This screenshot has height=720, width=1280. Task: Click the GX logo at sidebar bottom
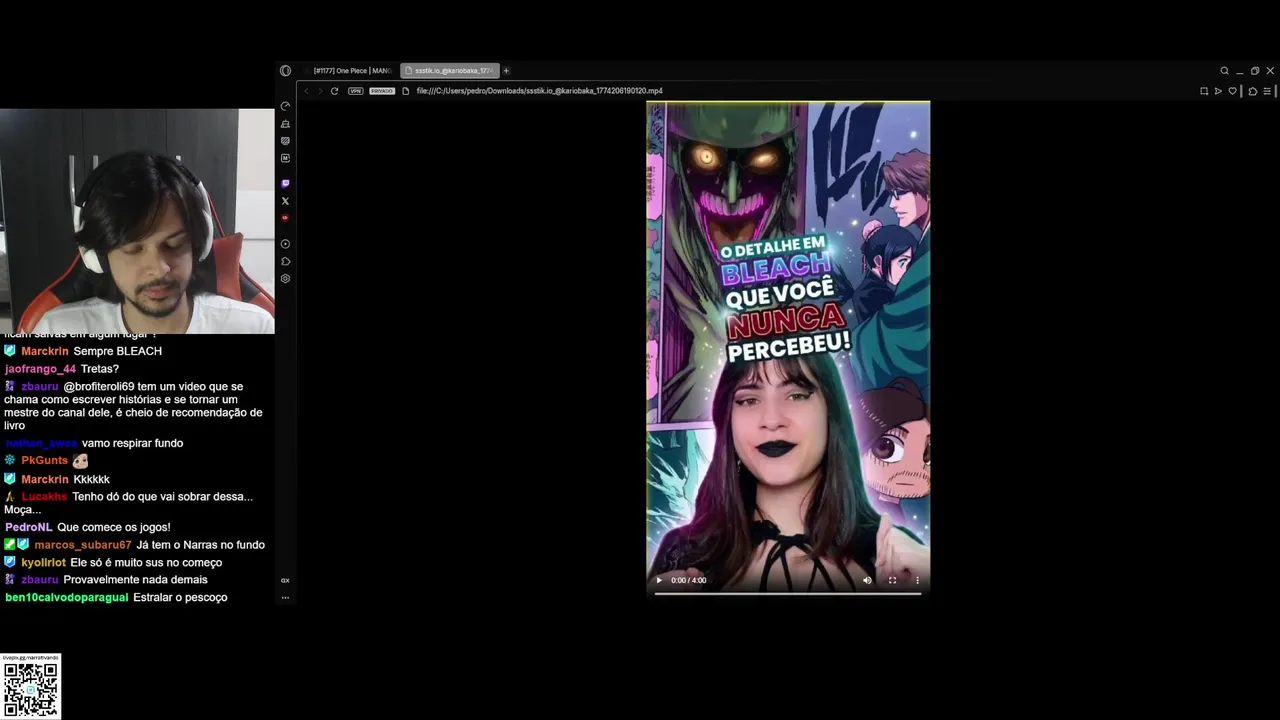tap(285, 580)
